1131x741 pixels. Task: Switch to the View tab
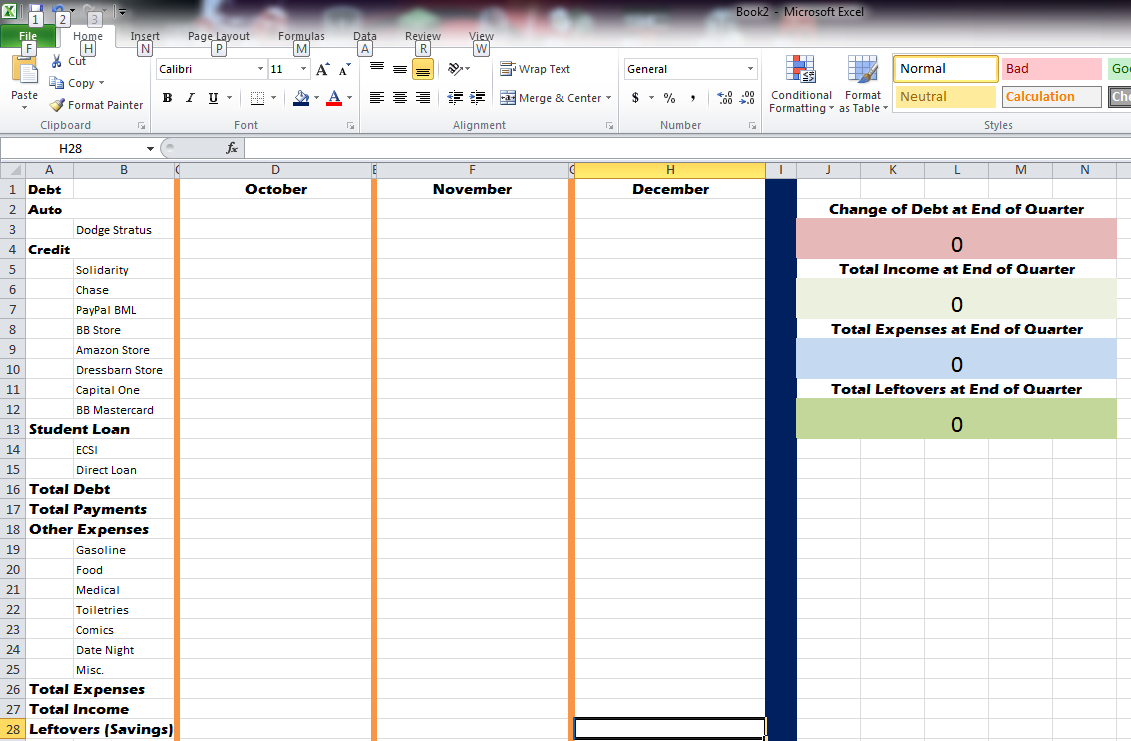(481, 36)
